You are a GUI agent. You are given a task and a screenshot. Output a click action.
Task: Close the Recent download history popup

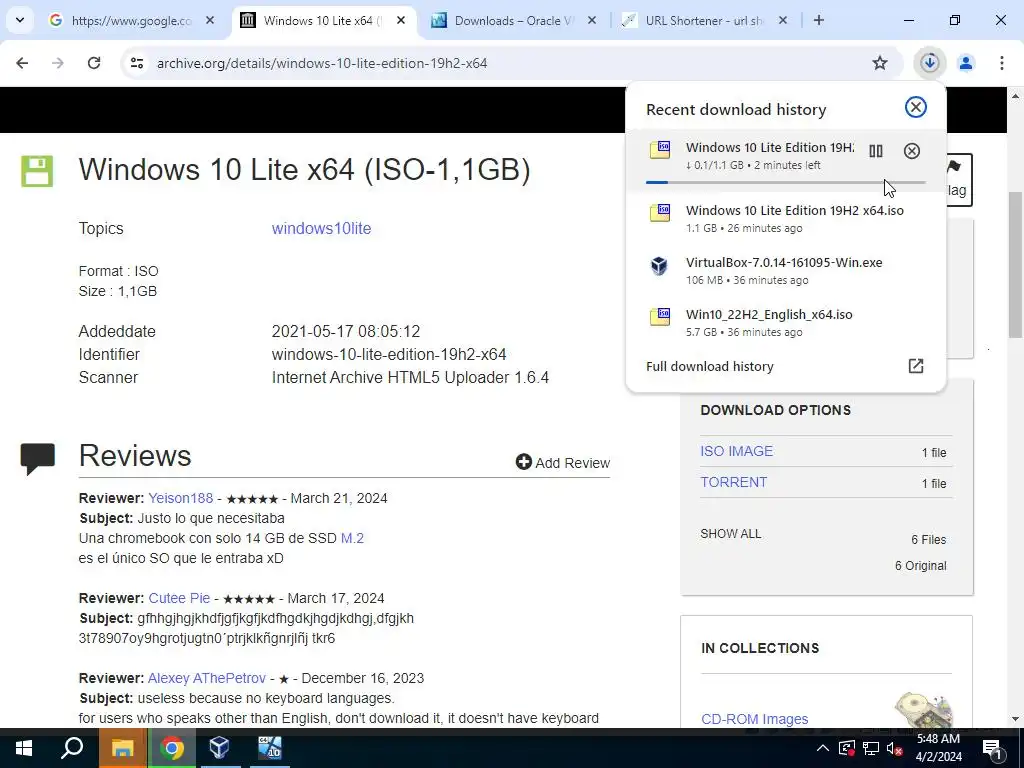[x=916, y=107]
